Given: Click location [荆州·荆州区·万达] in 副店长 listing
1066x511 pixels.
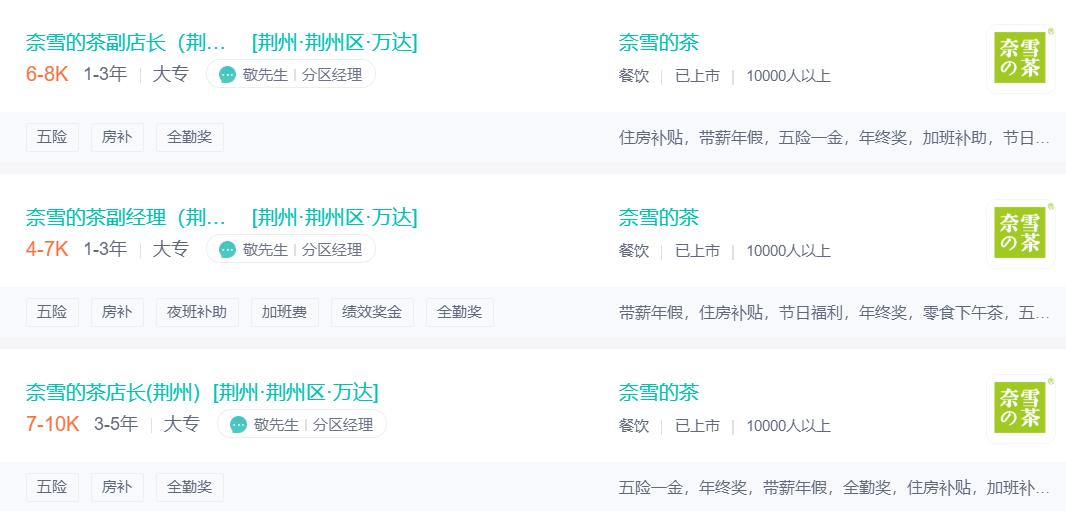Looking at the screenshot, I should 334,43.
